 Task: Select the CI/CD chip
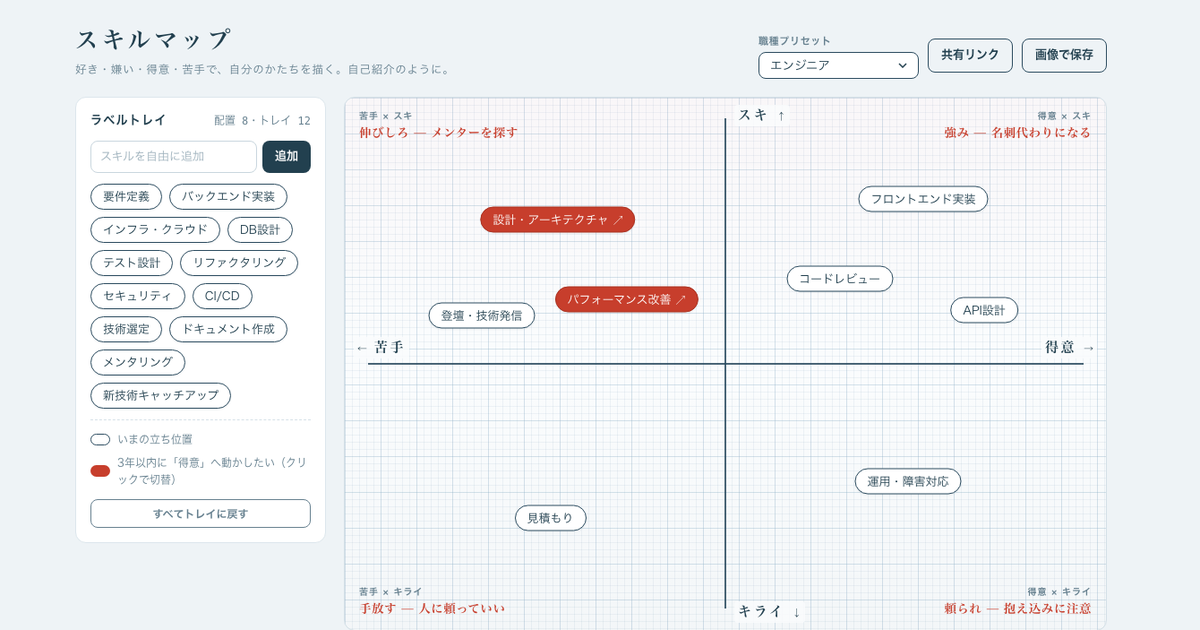tap(222, 296)
